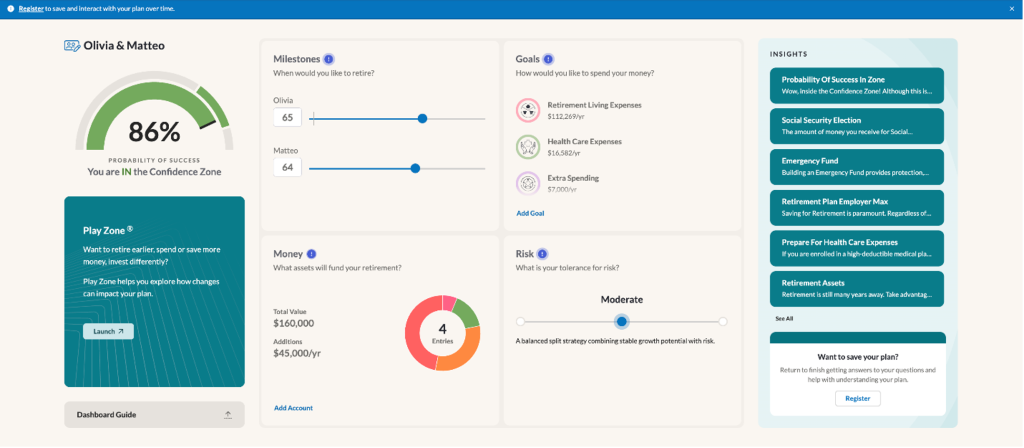
Task: Expand the Dashboard Guide panel
Action: click(228, 414)
